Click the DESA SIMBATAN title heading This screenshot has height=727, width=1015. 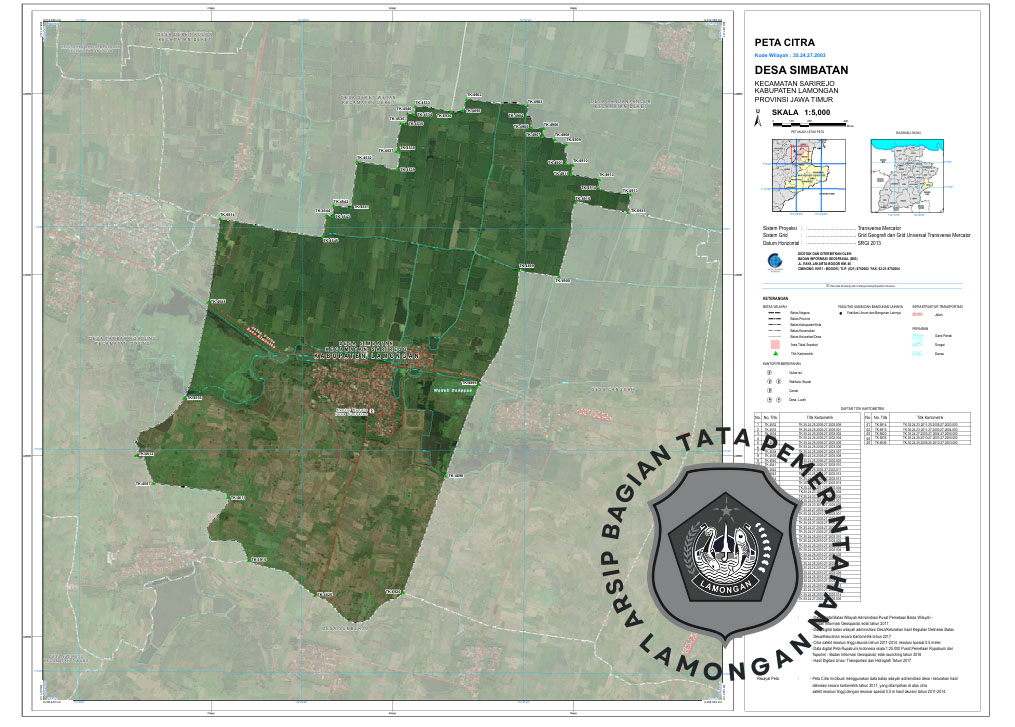[800, 69]
